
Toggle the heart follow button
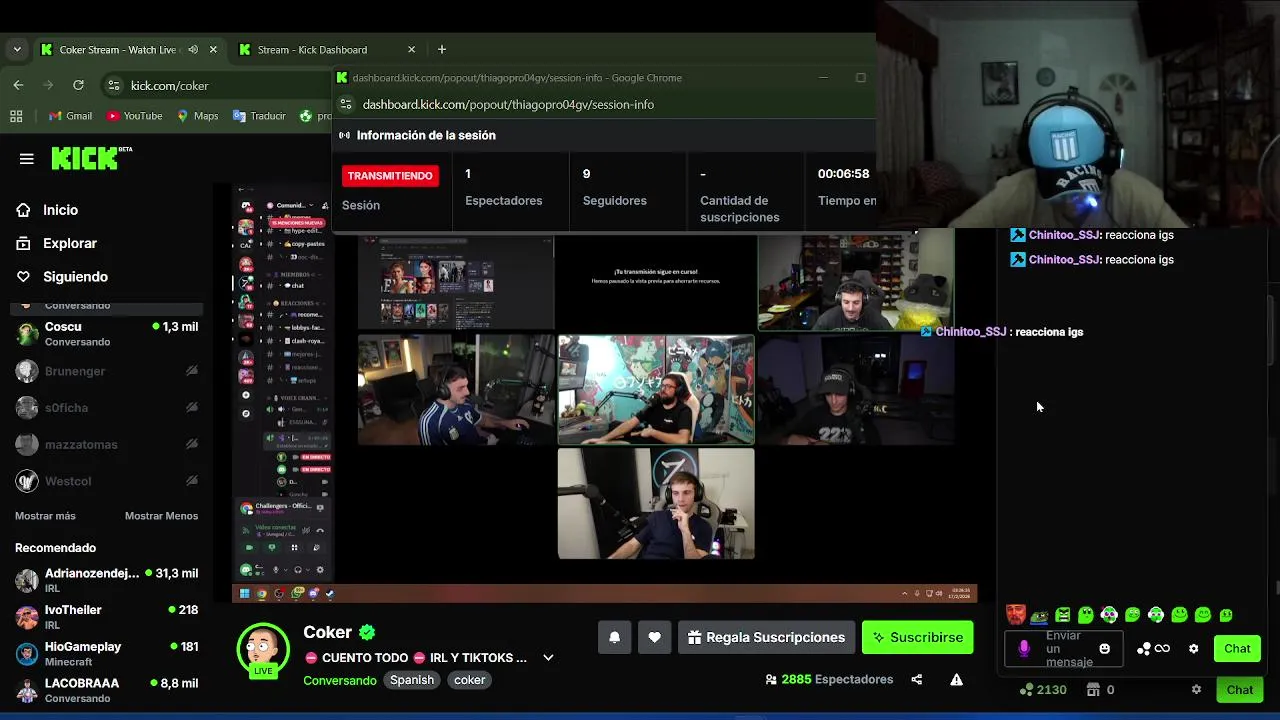point(655,637)
